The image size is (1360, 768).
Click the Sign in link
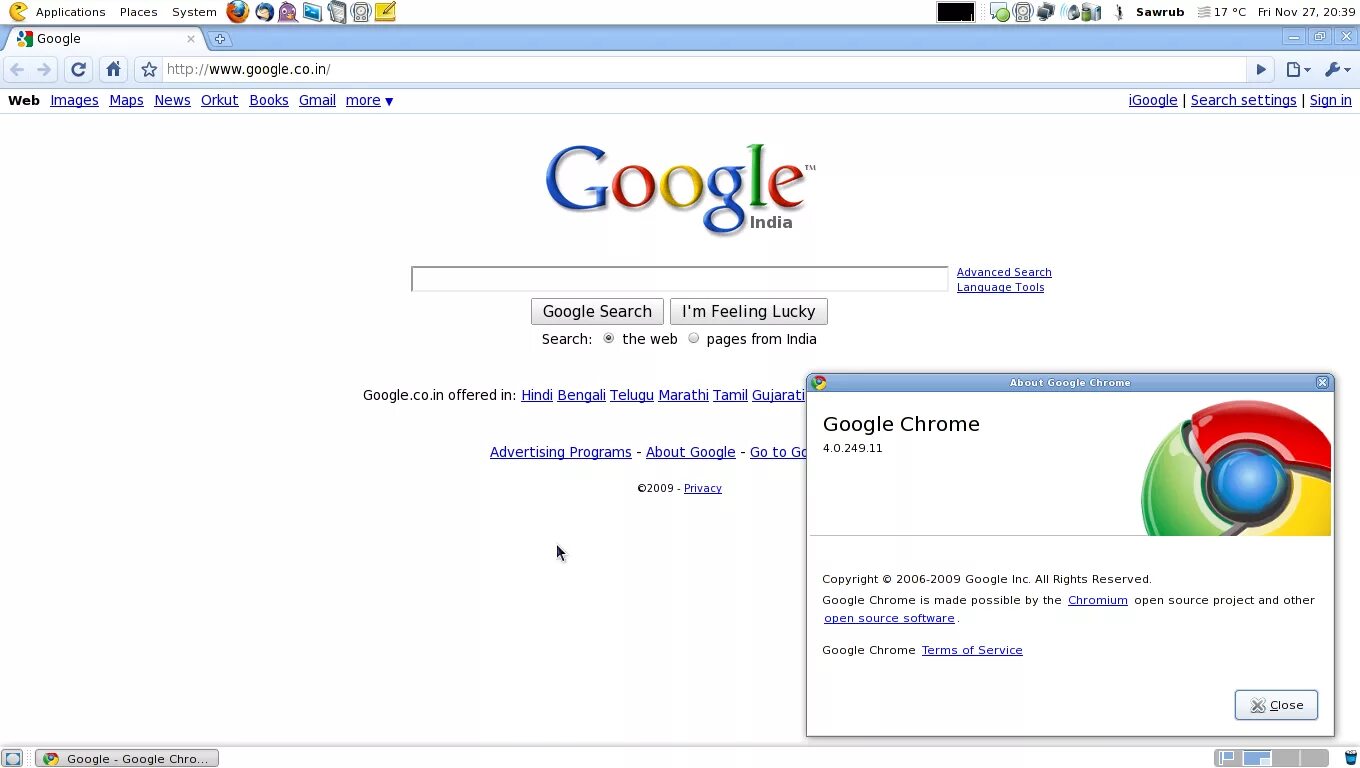[1330, 100]
